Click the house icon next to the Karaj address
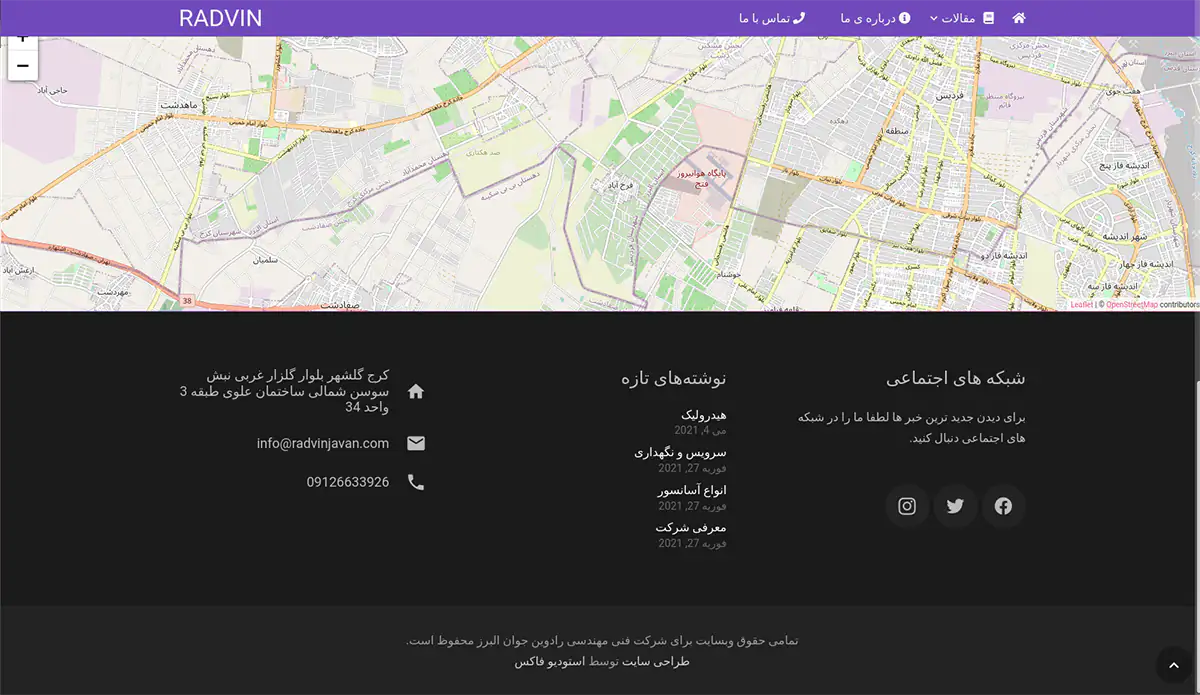 click(416, 392)
